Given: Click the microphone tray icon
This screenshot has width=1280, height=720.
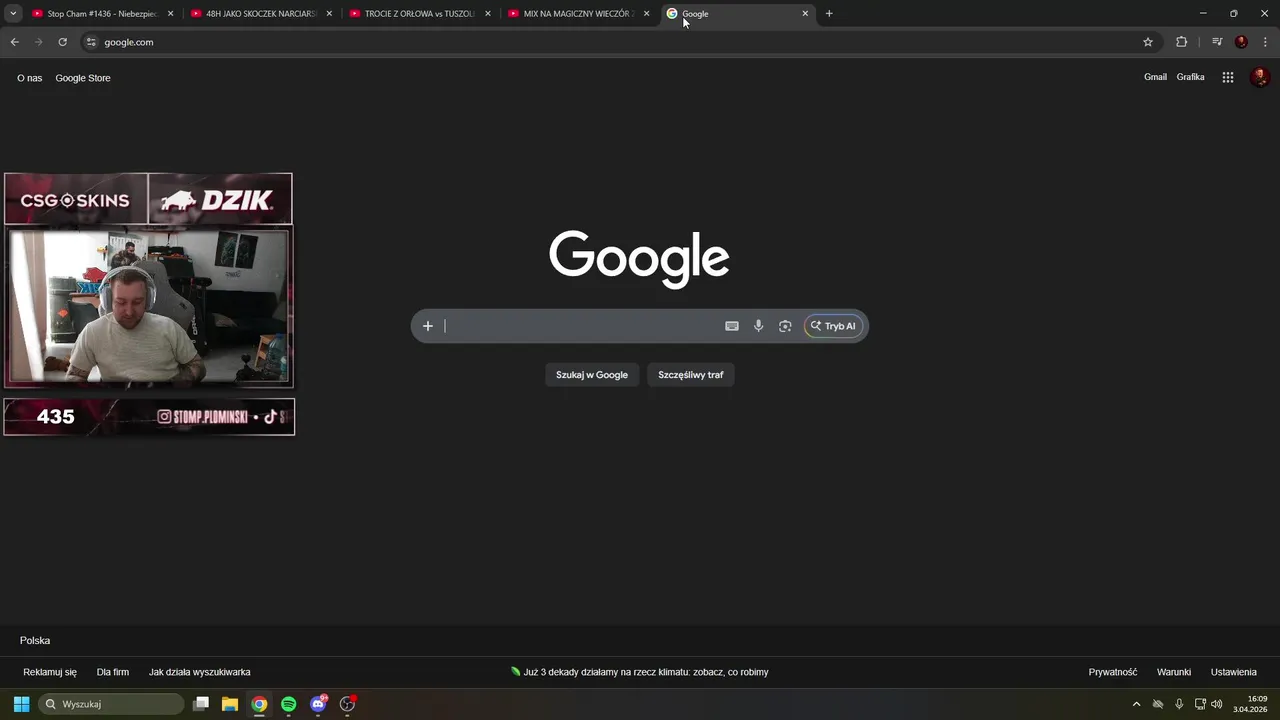Looking at the screenshot, I should coord(1179,704).
